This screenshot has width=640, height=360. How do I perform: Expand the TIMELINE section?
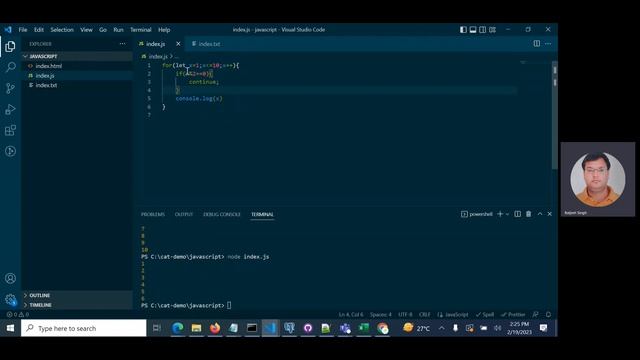(x=77, y=305)
